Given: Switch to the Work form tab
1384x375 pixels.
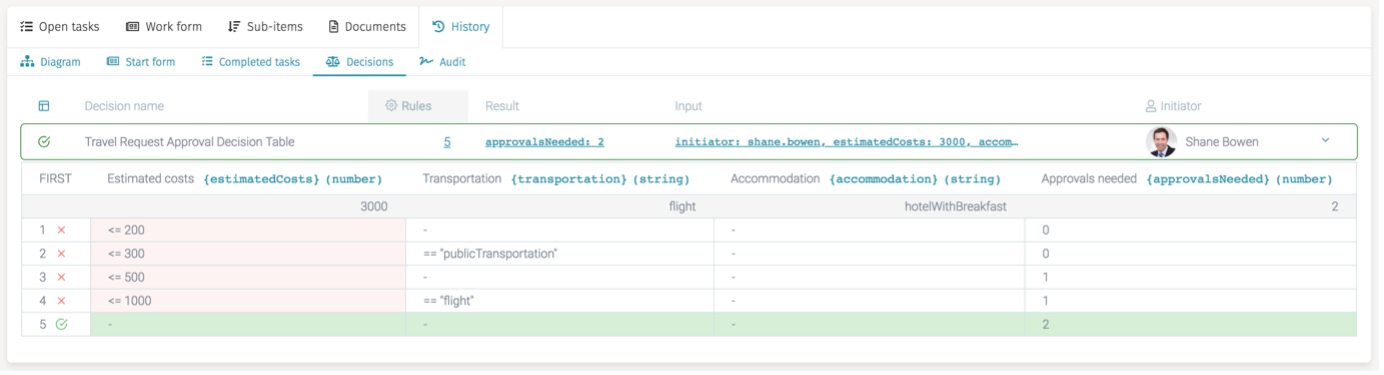Looking at the screenshot, I should pos(164,27).
